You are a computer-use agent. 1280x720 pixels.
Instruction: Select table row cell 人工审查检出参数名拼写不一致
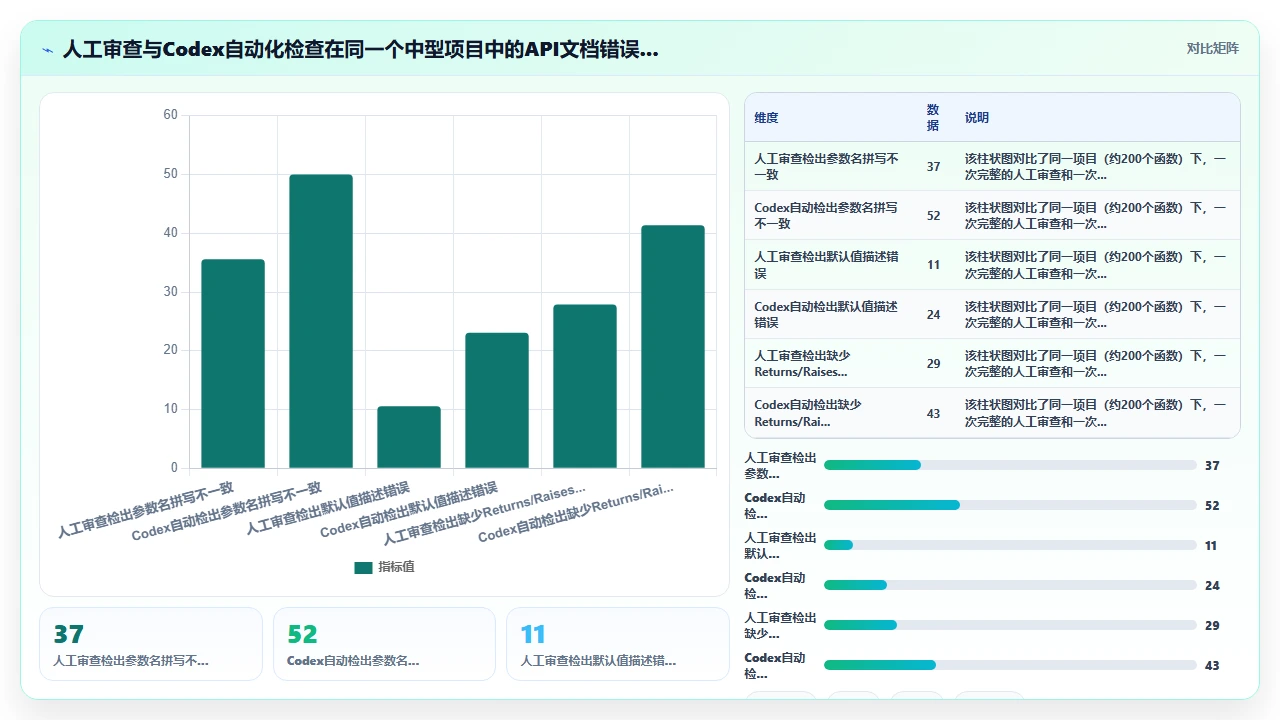pyautogui.click(x=829, y=166)
